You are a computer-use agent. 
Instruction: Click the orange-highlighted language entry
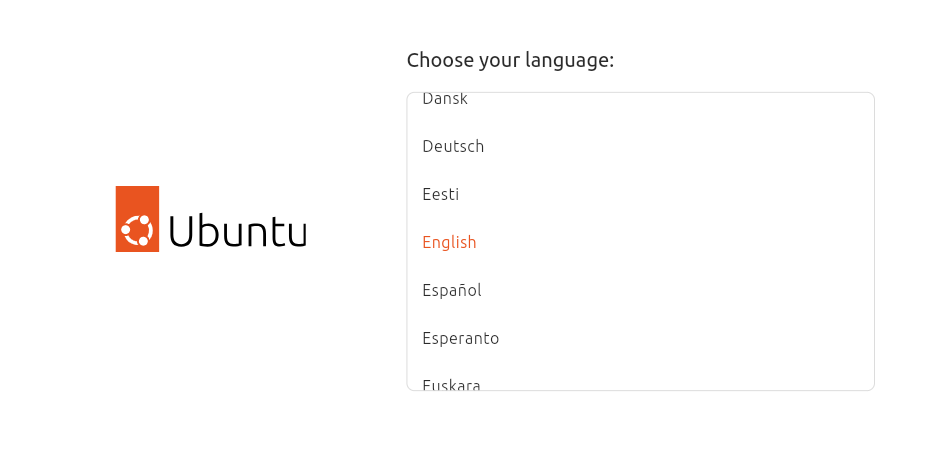coord(449,242)
